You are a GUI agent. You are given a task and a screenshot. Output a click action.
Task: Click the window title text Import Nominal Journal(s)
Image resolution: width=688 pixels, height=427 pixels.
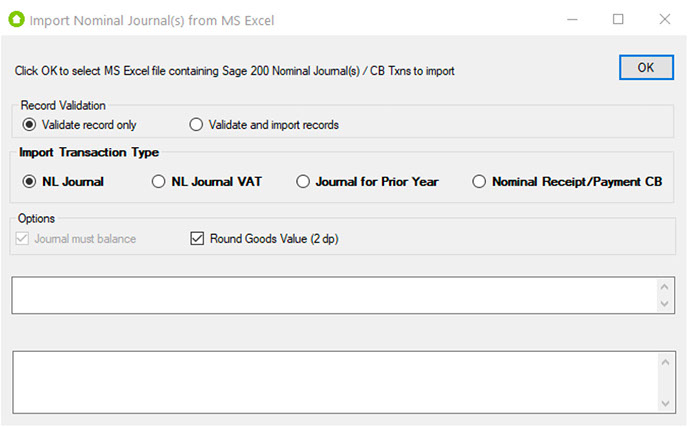coord(107,21)
